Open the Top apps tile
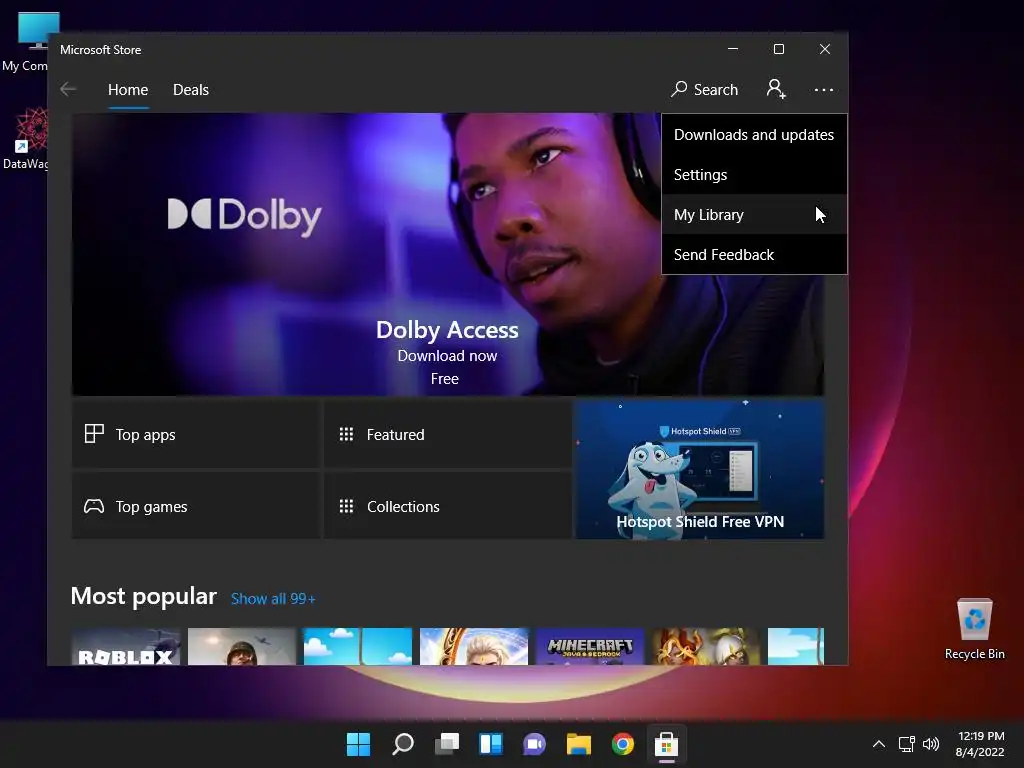The width and height of the screenshot is (1024, 768). coord(196,434)
